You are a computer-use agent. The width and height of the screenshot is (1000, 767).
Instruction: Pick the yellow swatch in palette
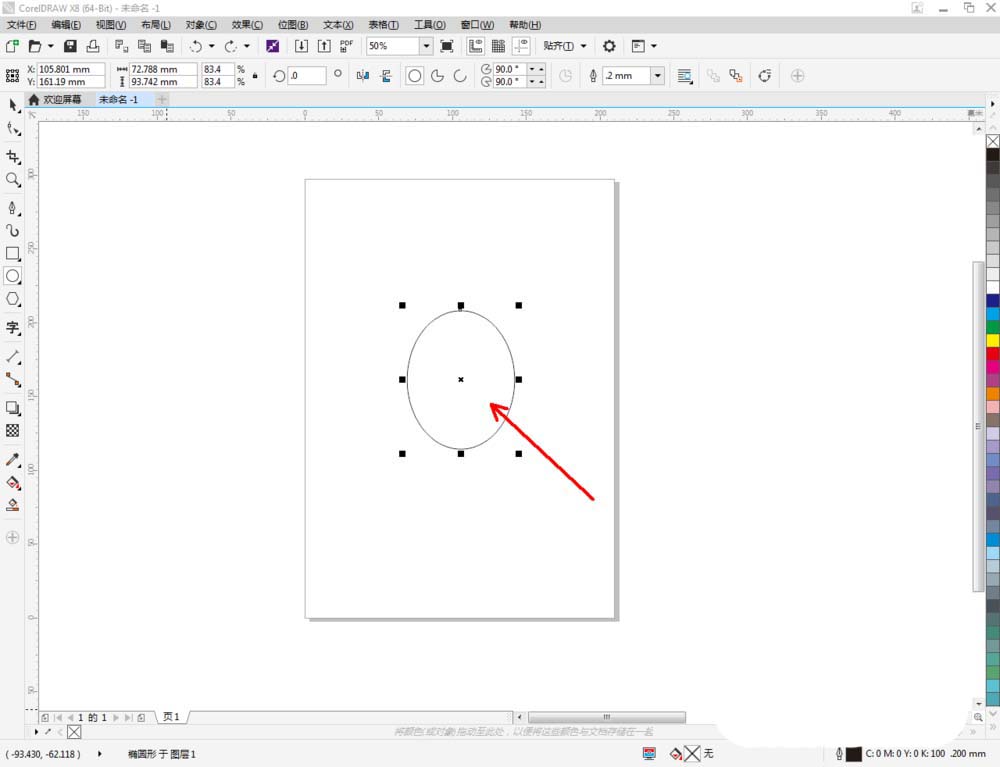click(992, 340)
